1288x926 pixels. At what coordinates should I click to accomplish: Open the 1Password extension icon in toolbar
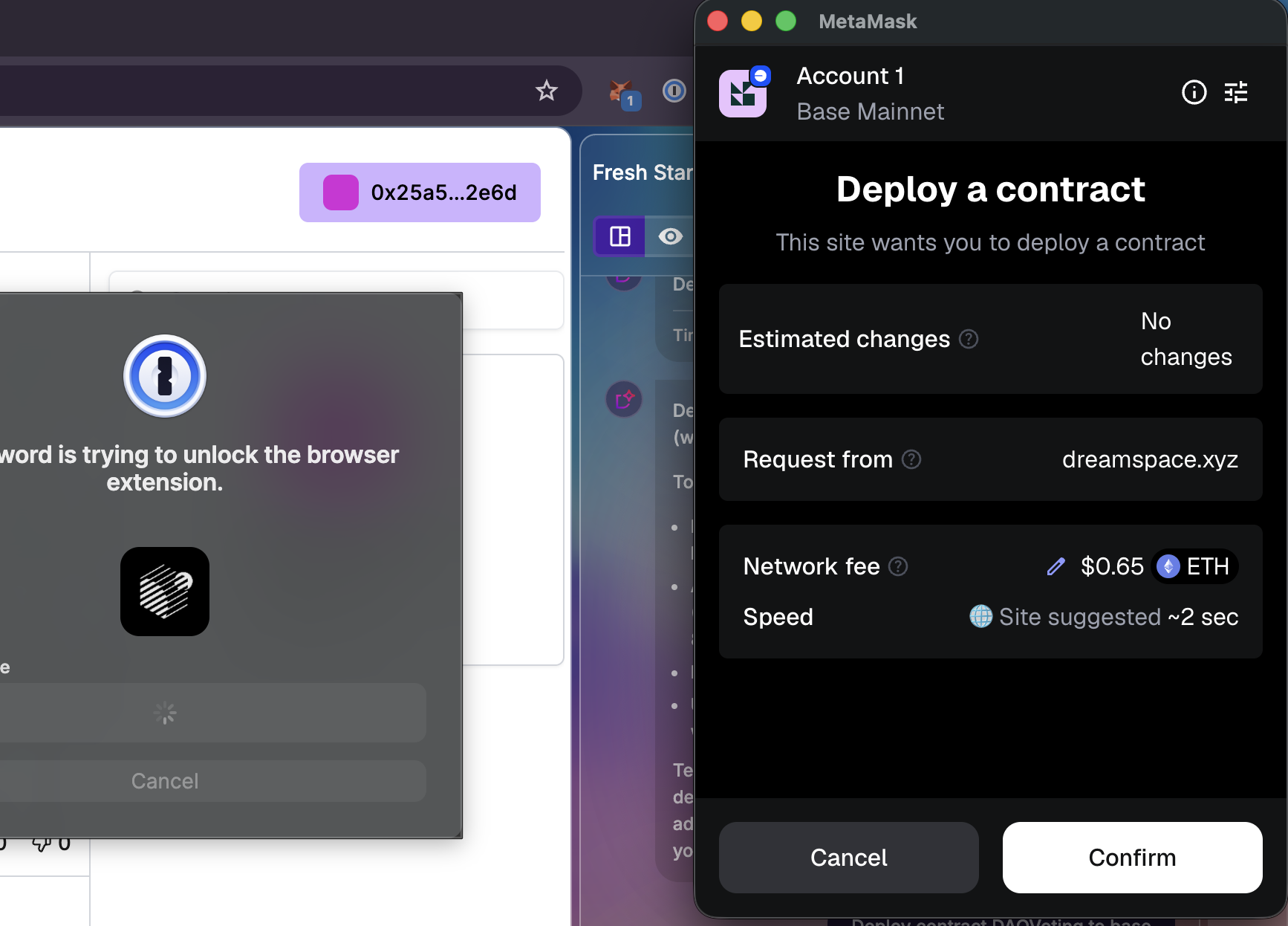click(674, 91)
